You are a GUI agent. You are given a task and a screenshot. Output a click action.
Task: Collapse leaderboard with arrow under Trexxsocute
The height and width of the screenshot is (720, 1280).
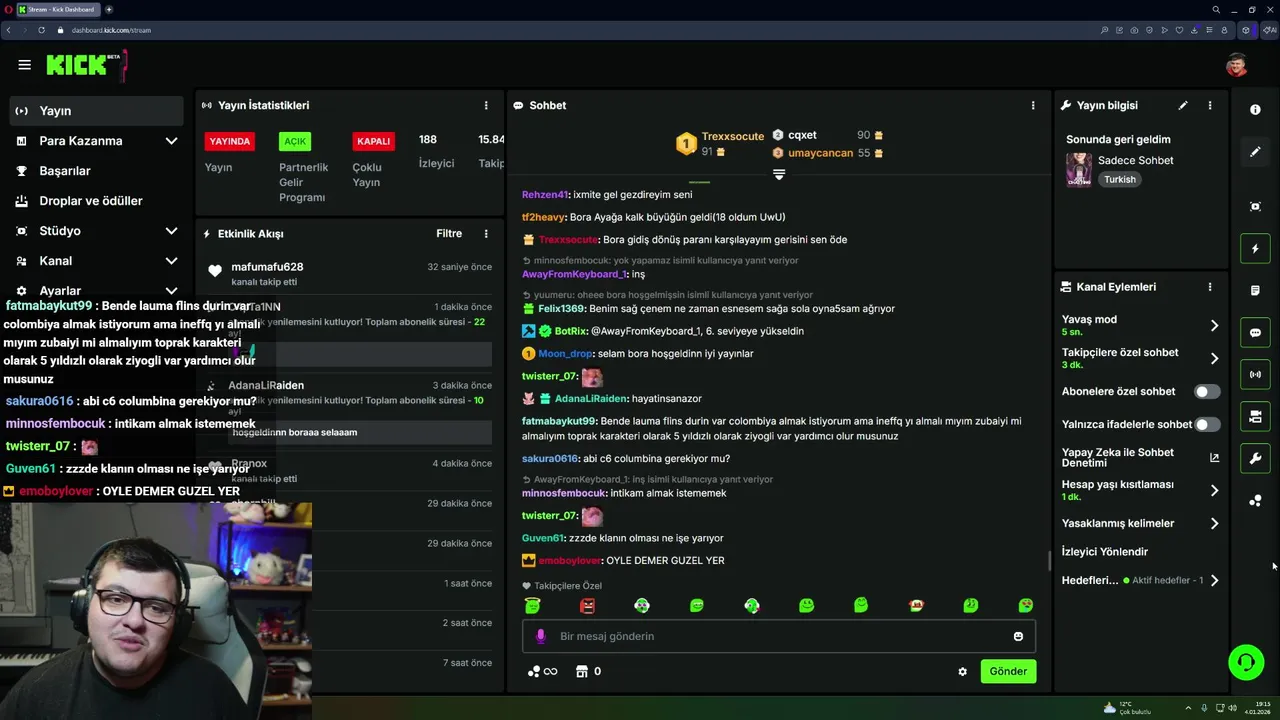tap(779, 174)
